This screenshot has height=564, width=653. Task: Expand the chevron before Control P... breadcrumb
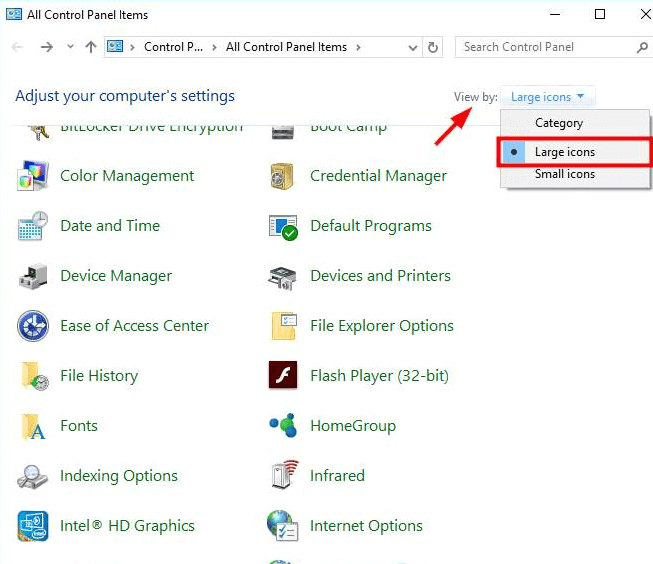pyautogui.click(x=132, y=47)
